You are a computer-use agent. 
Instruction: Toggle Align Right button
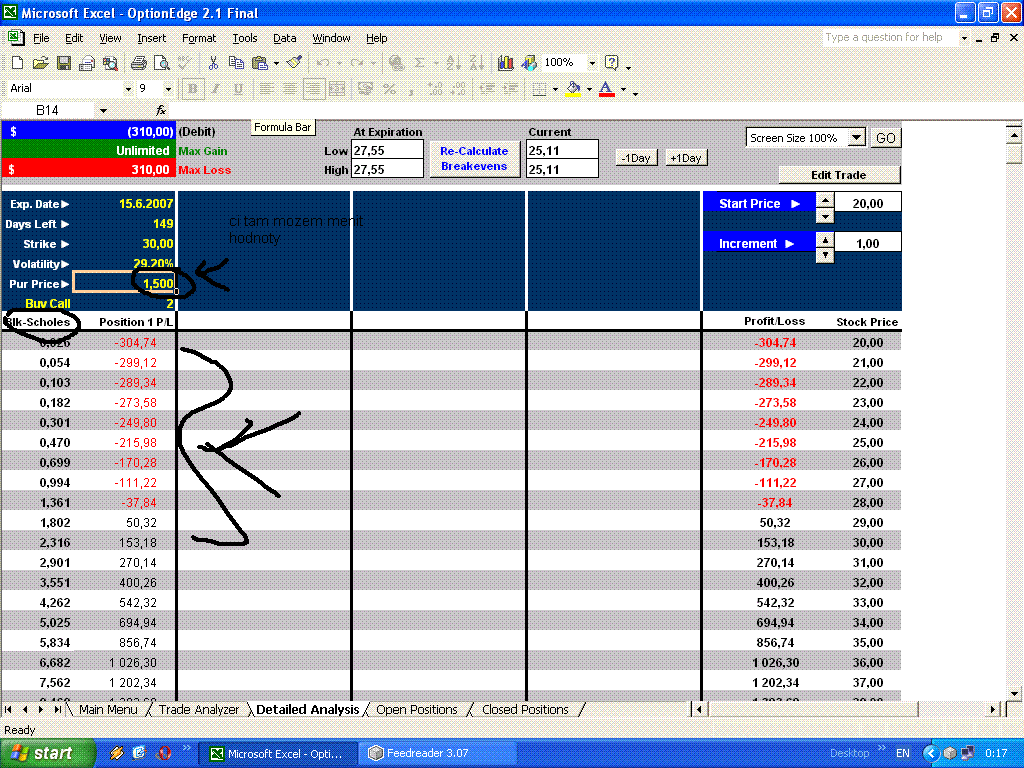(x=313, y=89)
